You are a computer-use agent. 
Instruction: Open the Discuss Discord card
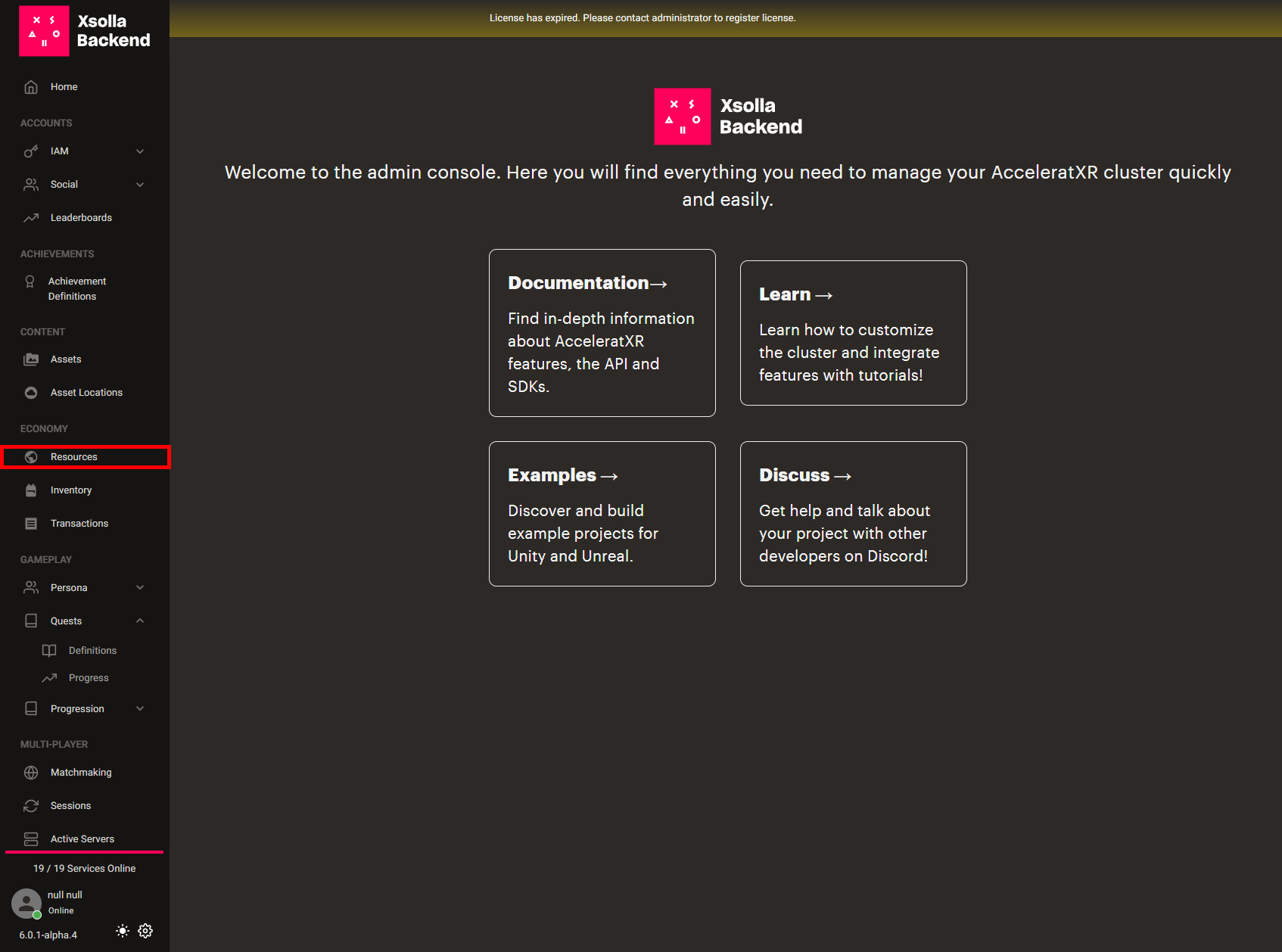click(x=854, y=514)
